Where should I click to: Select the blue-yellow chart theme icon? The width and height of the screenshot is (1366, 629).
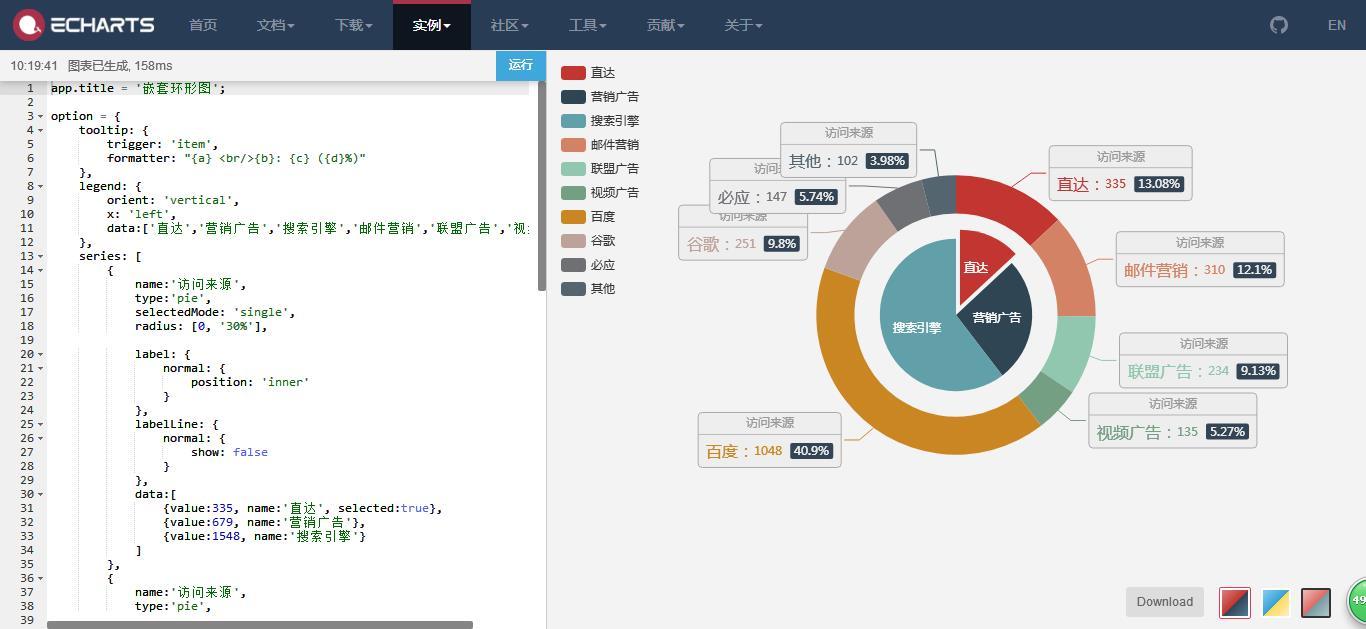coord(1275,602)
